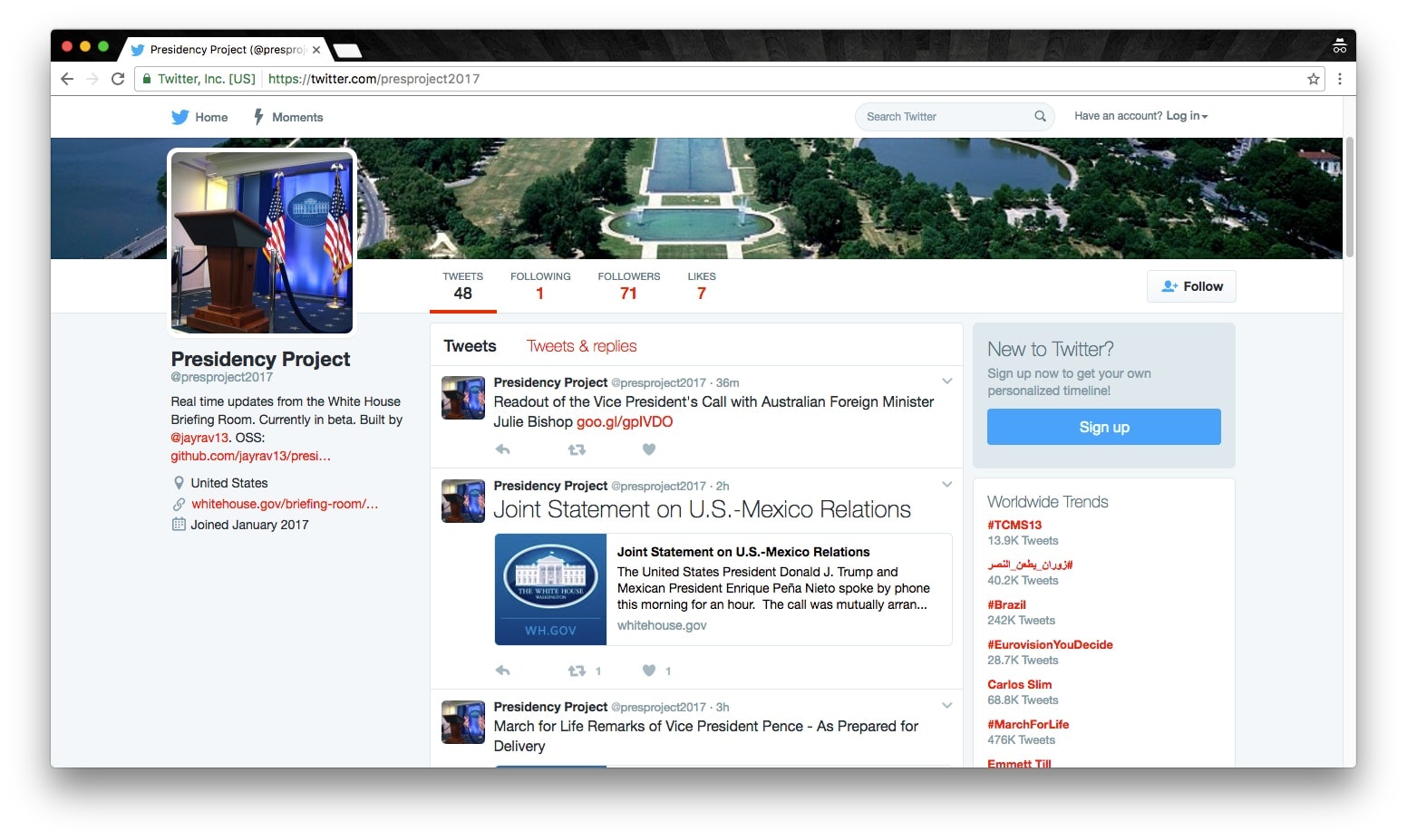The width and height of the screenshot is (1407, 840).
Task: Click the Joint Statement tweet headline
Action: pyautogui.click(x=702, y=509)
